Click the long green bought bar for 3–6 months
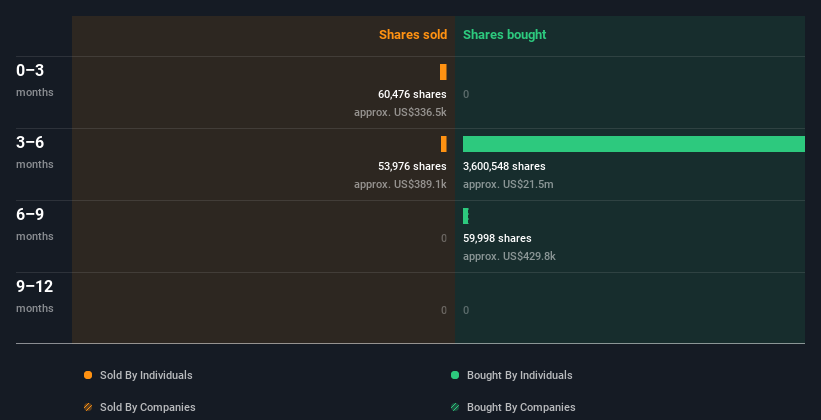 point(634,144)
